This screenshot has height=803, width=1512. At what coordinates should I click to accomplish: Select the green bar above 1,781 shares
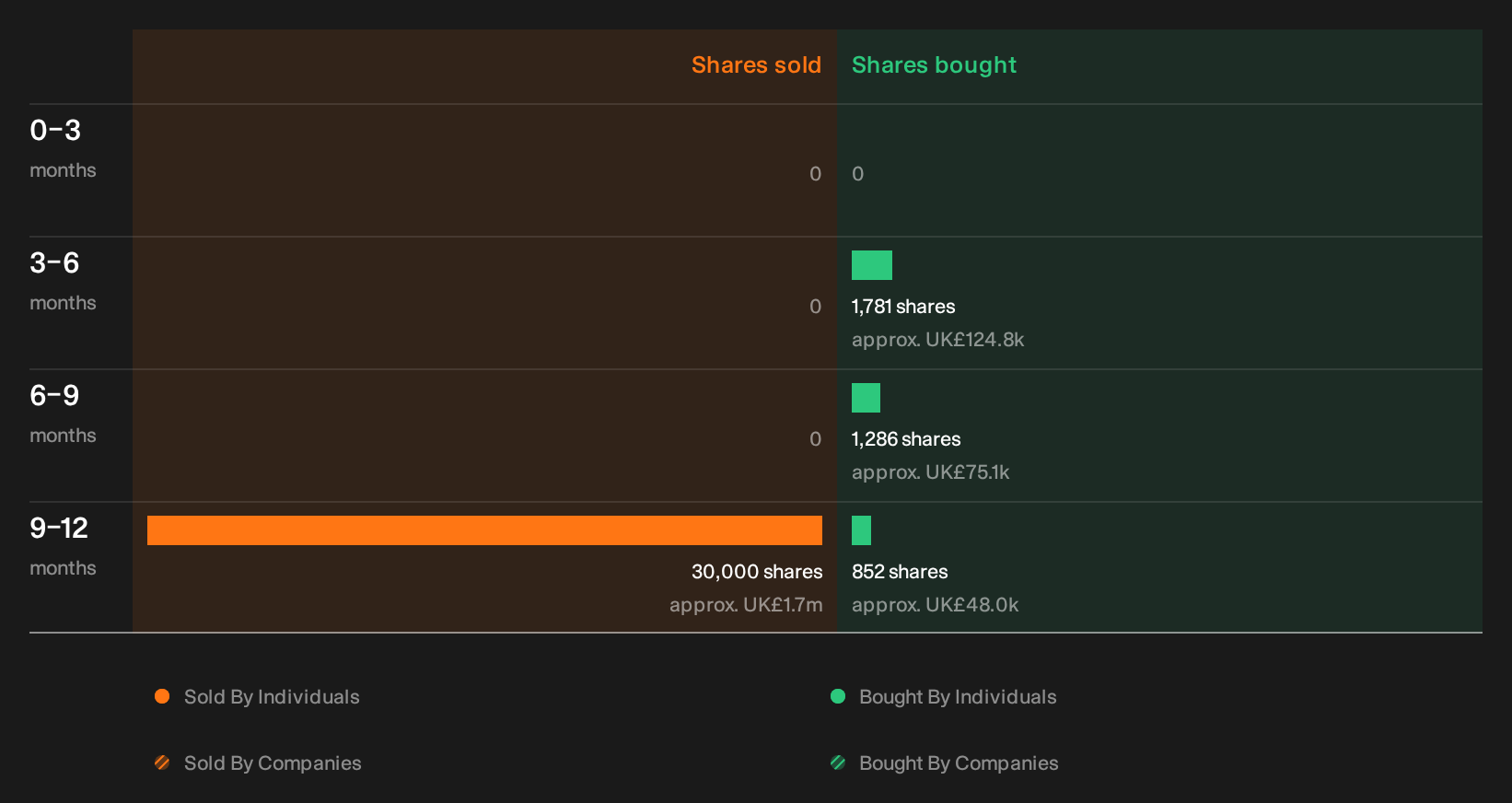(x=872, y=265)
